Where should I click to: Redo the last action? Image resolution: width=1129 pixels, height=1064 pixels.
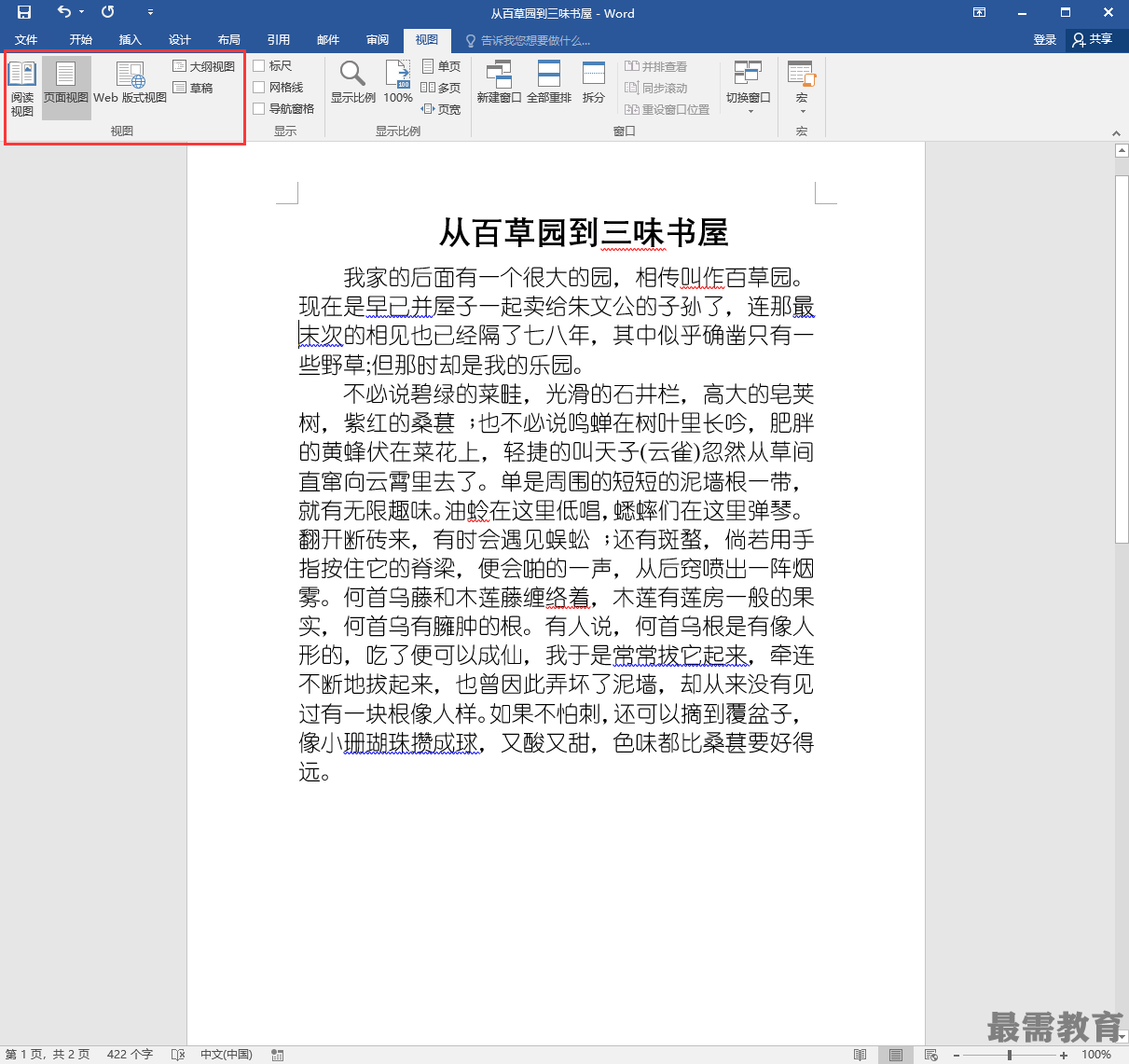tap(108, 12)
